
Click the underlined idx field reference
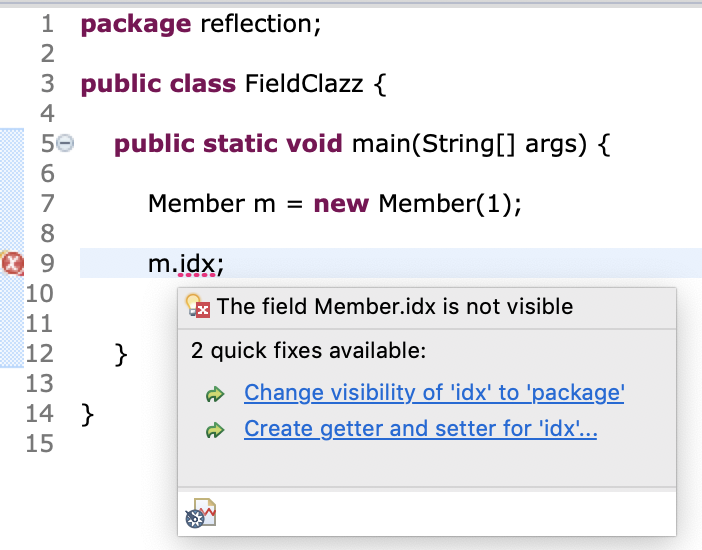pos(197,263)
